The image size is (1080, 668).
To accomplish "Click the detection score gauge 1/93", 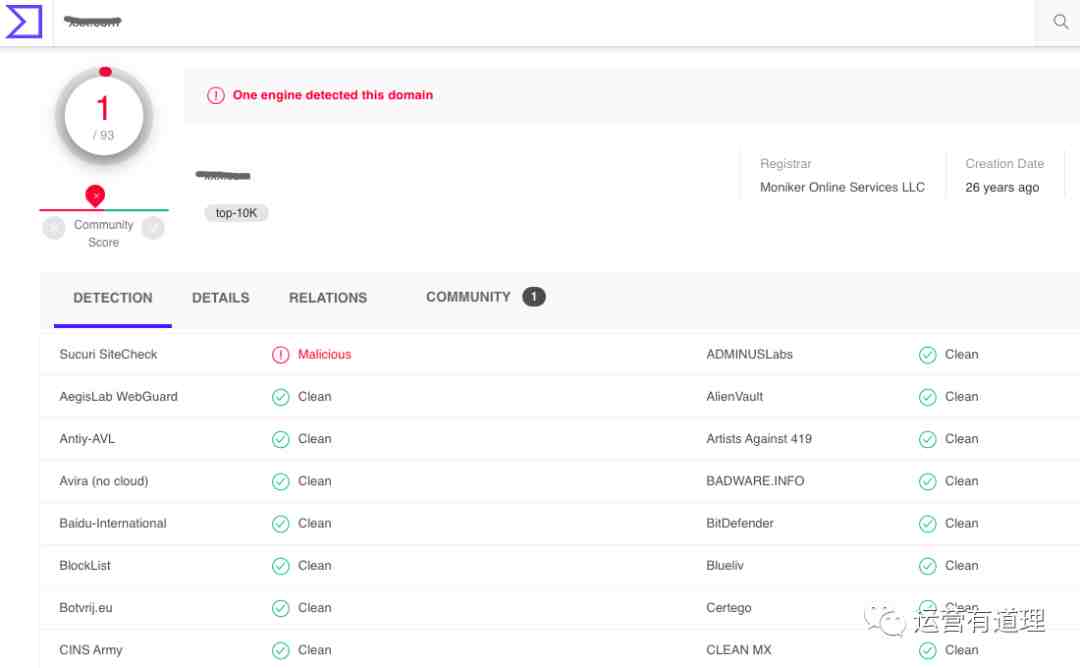I will [x=104, y=116].
